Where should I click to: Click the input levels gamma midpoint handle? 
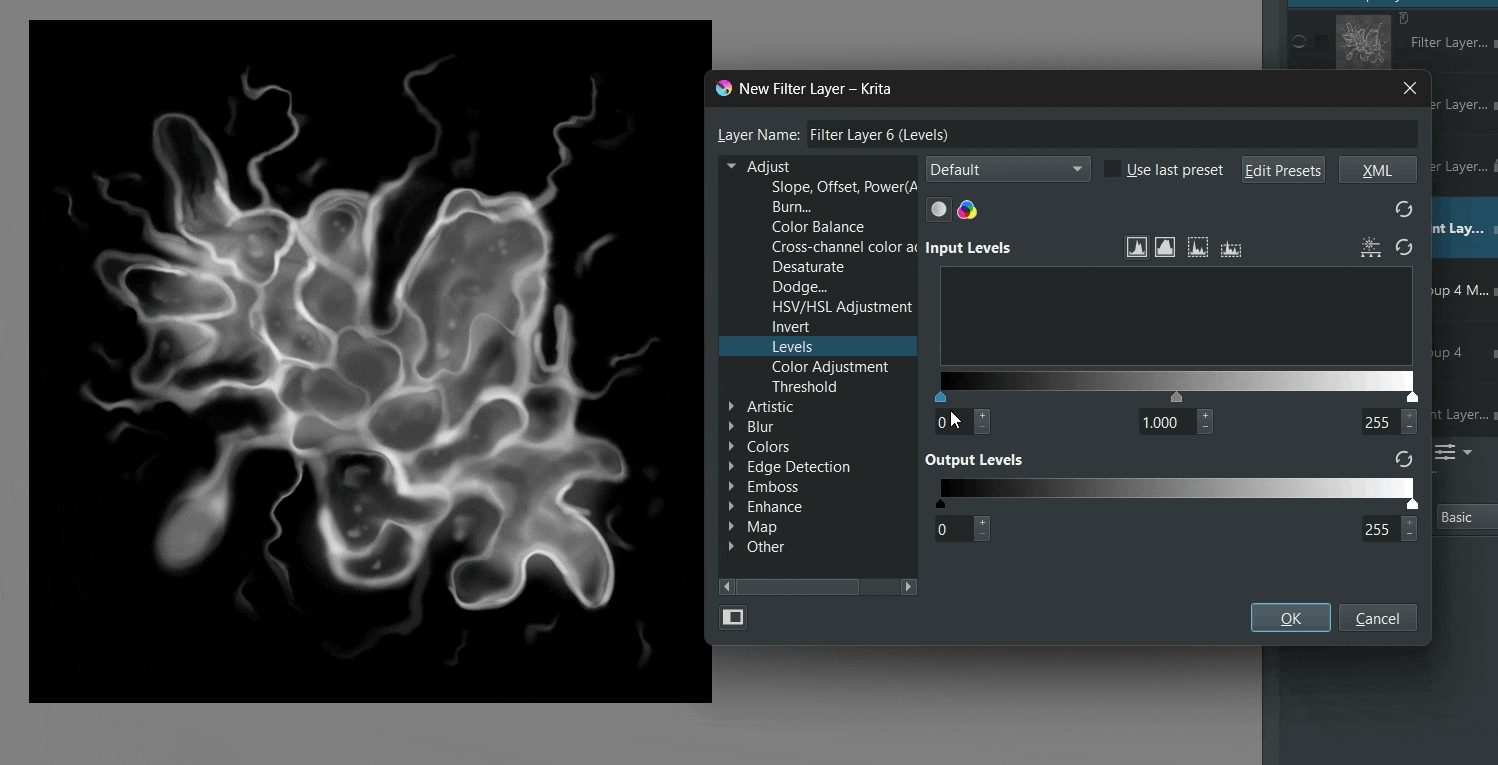click(1176, 398)
